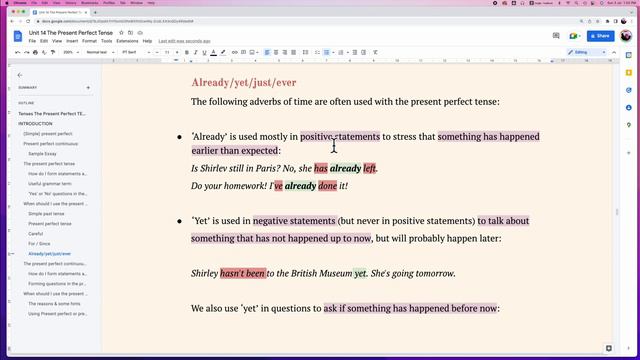The image size is (640, 360).
Task: Open the Insert menu
Action: (72, 41)
